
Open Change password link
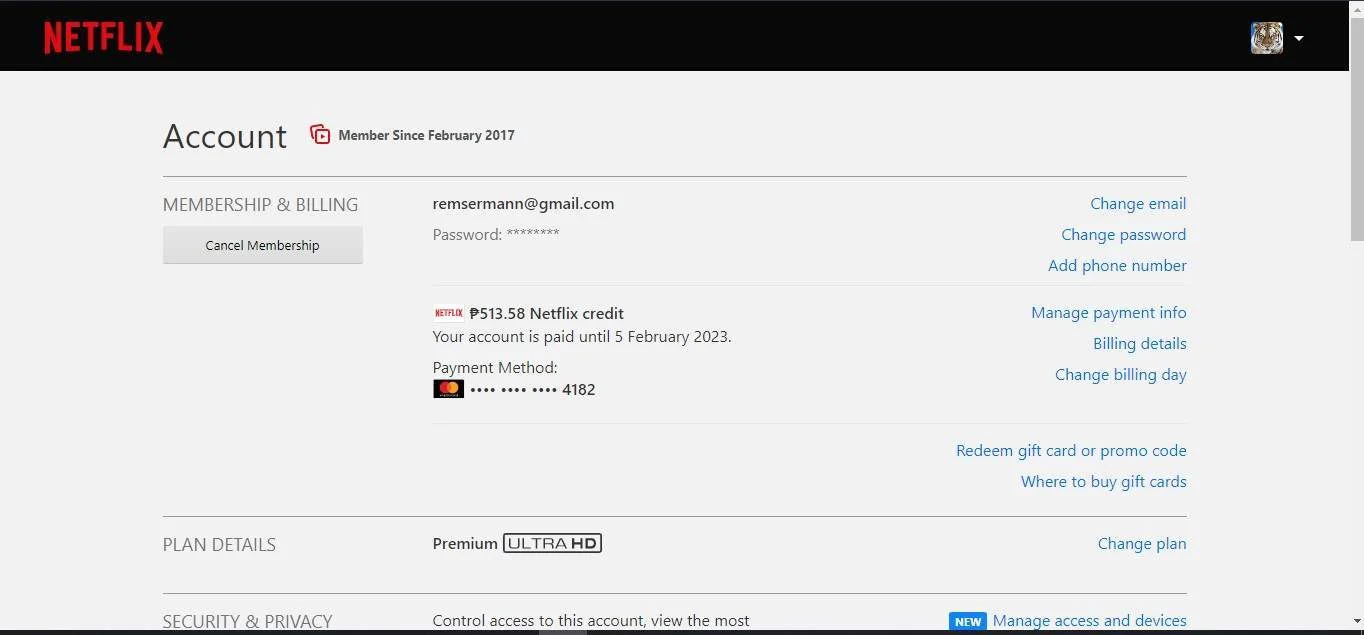pyautogui.click(x=1123, y=235)
